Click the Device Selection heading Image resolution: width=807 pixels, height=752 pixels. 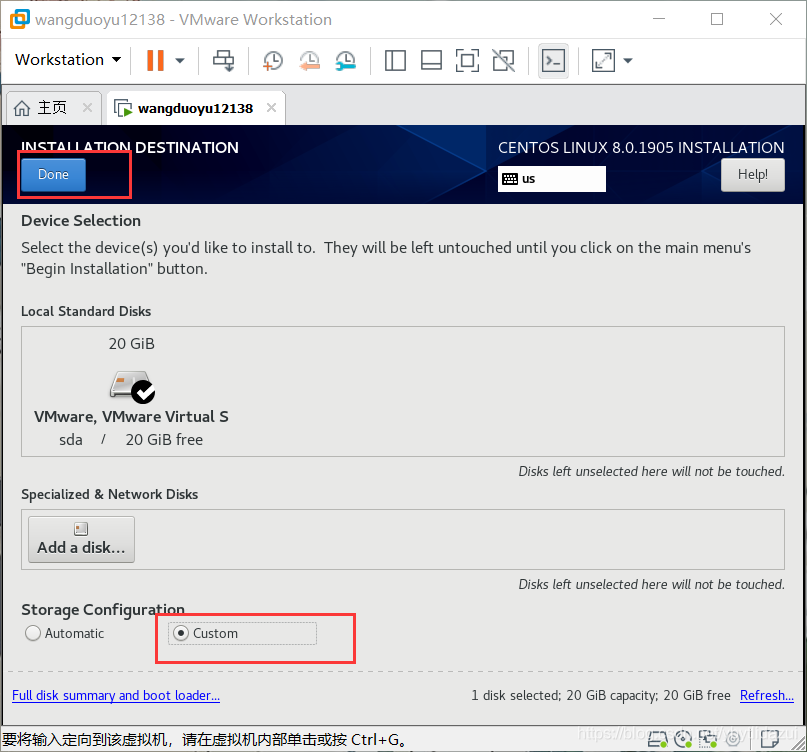click(81, 221)
